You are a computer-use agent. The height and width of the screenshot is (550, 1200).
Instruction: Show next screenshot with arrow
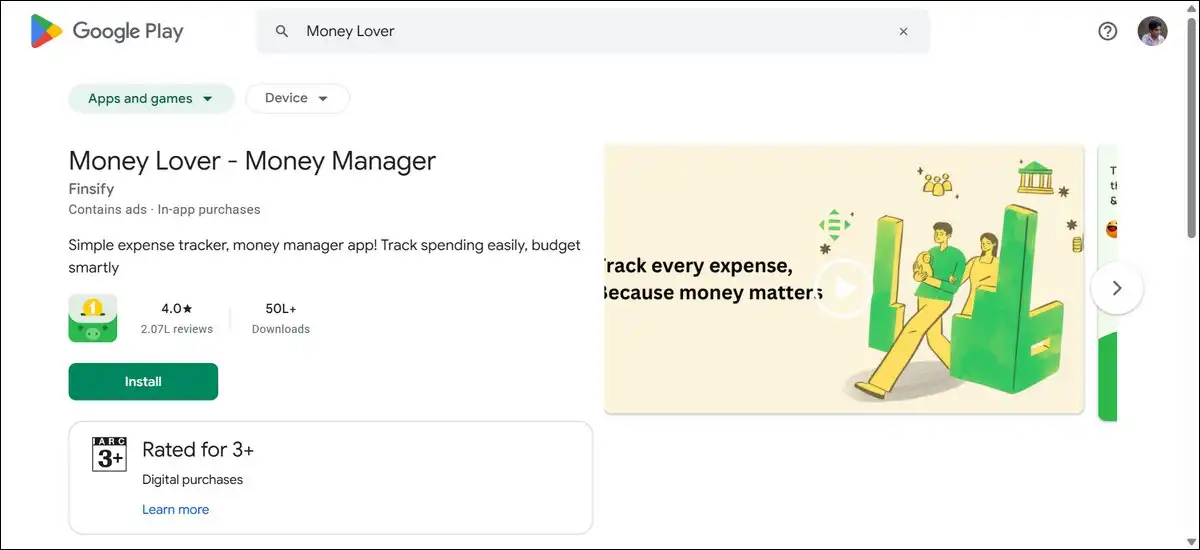click(1117, 288)
